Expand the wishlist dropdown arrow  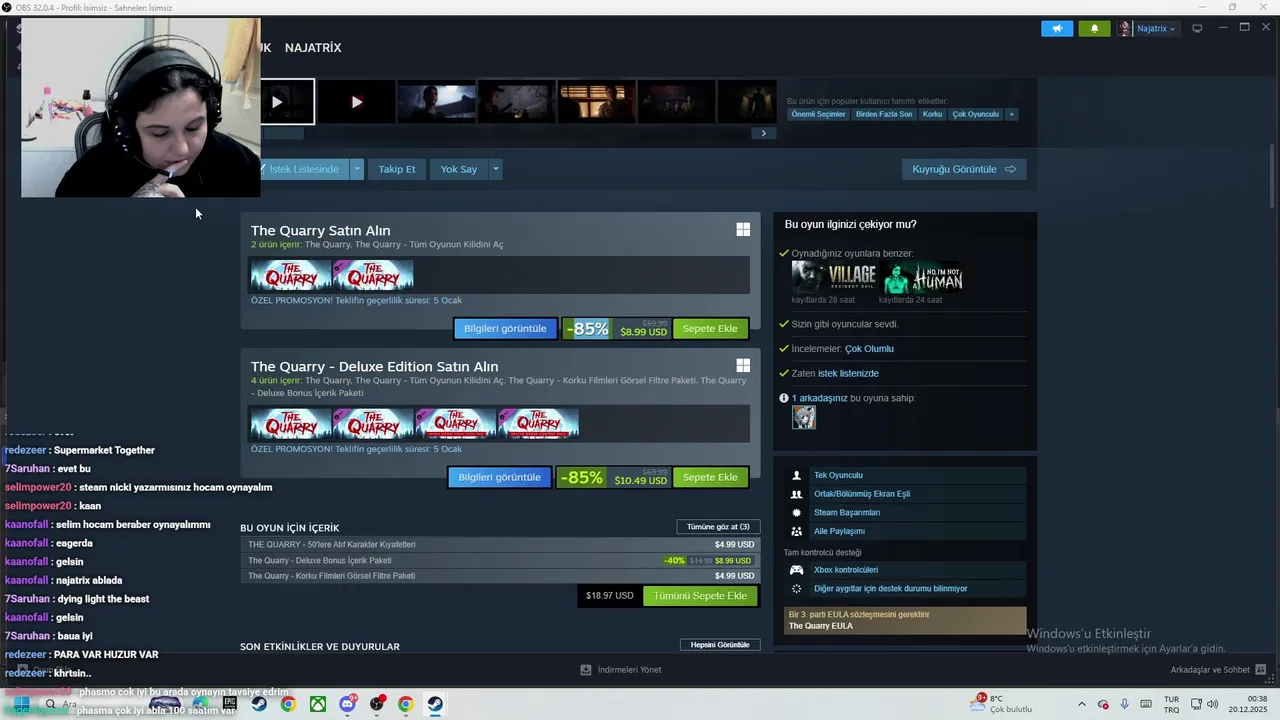click(357, 169)
